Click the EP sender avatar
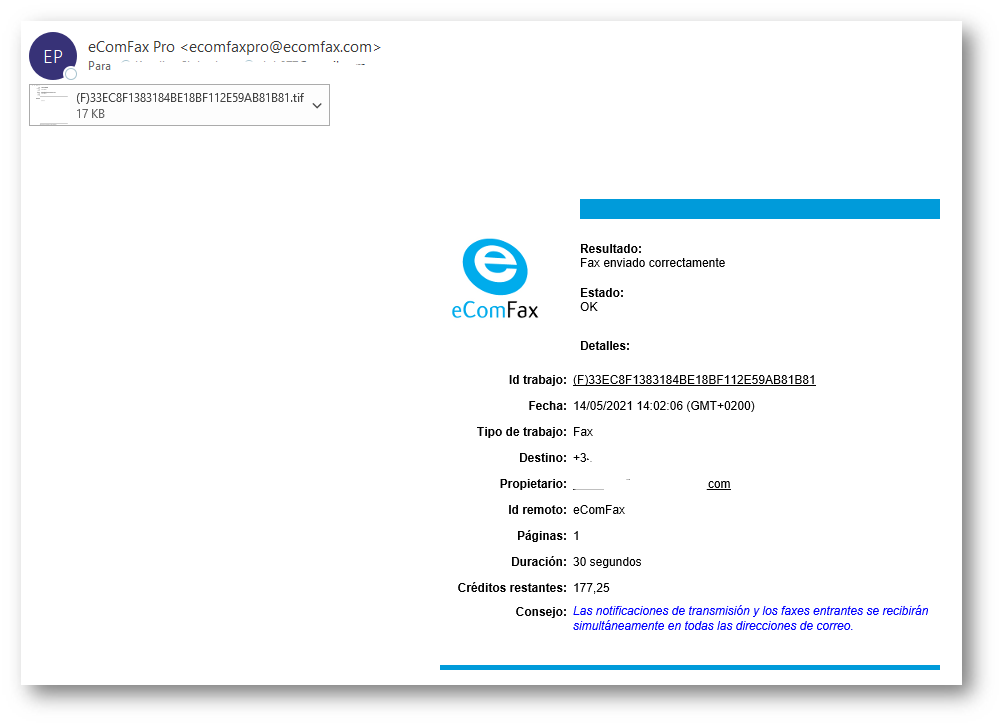 pyautogui.click(x=53, y=56)
